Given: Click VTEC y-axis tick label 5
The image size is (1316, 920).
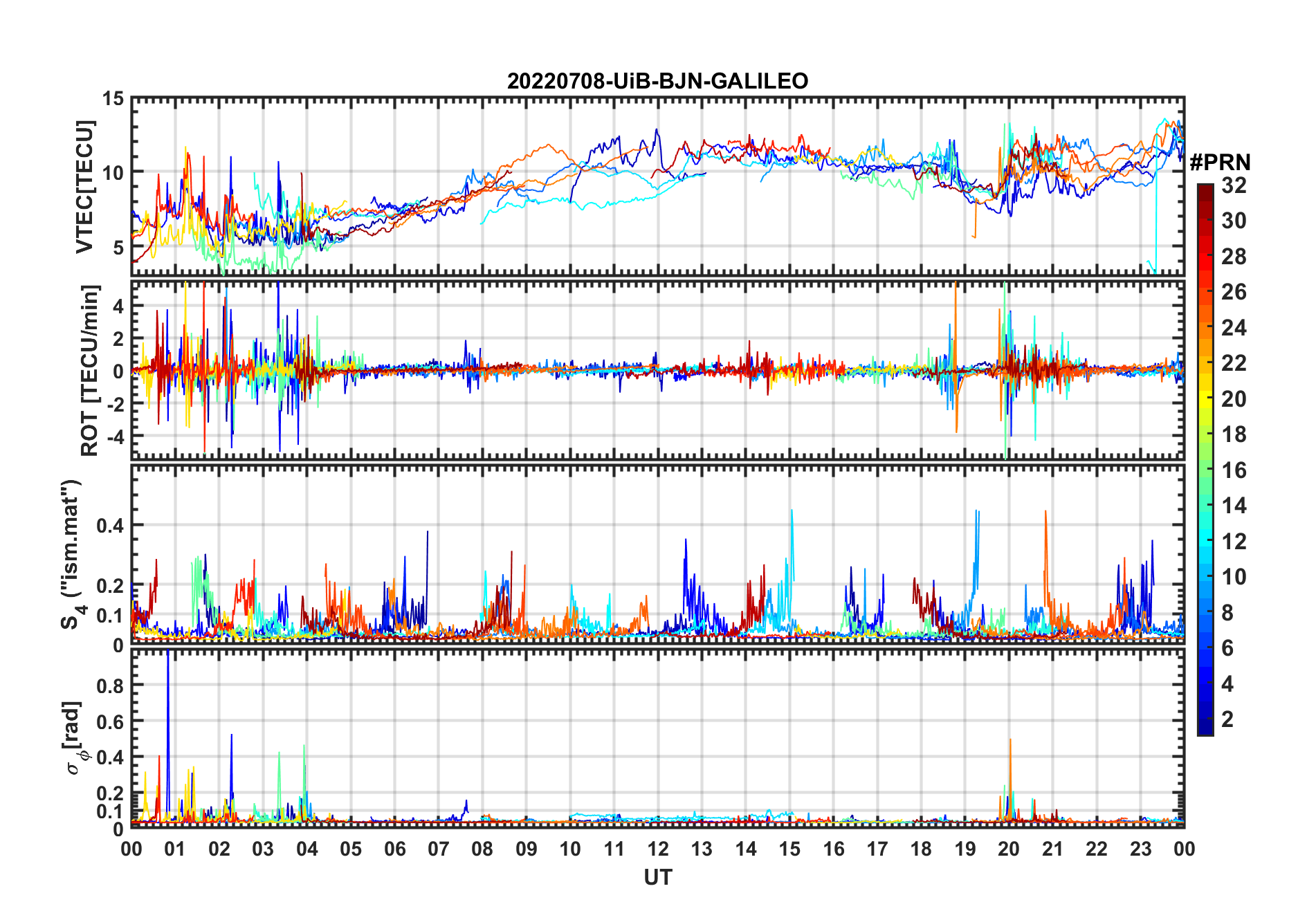Looking at the screenshot, I should pos(119,247).
